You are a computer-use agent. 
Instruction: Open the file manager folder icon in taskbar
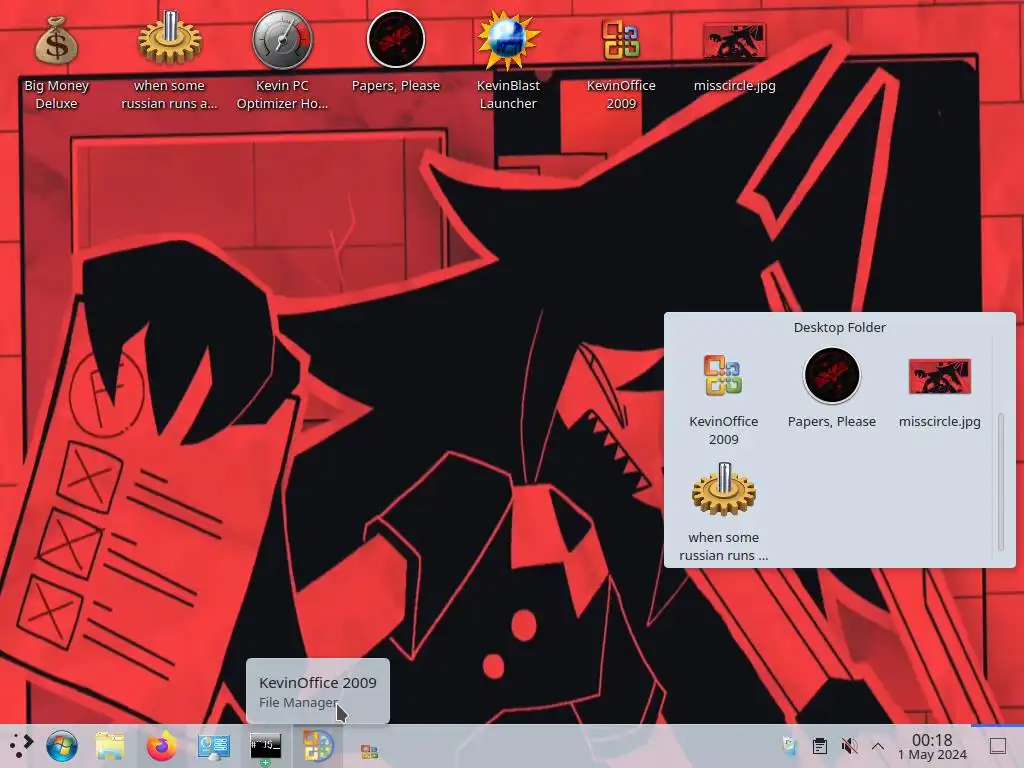coord(110,746)
